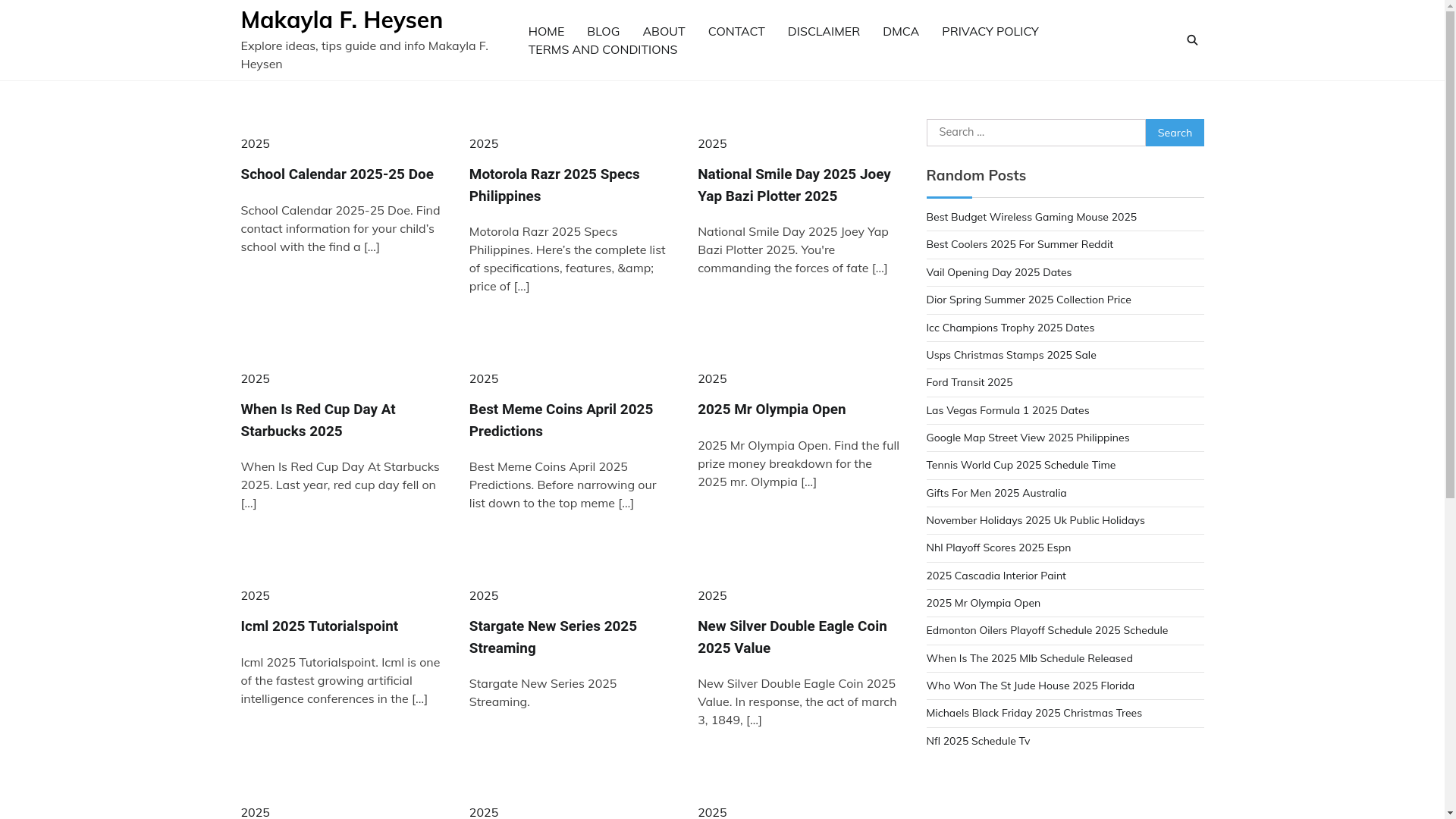The width and height of the screenshot is (1456, 819).
Task: Open the Motorola Razr 2025 Specs Philippines post
Action: tap(554, 185)
